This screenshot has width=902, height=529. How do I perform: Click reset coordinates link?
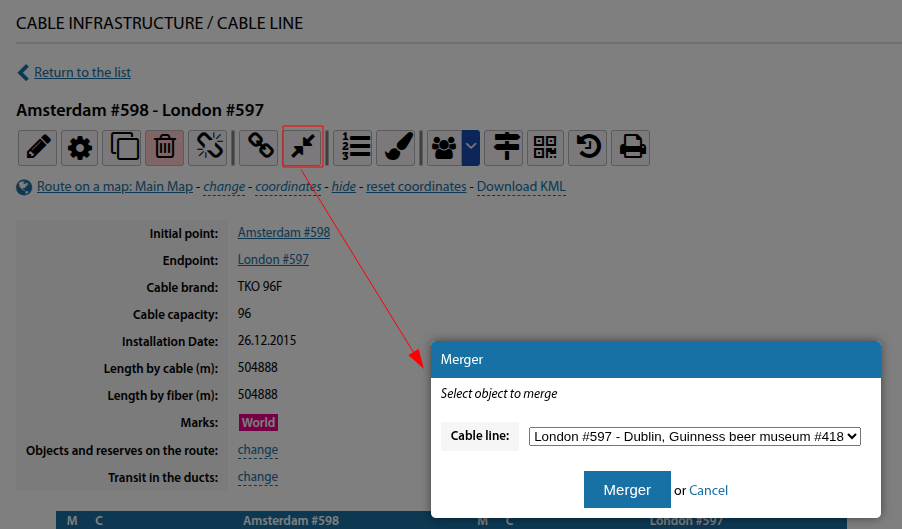[416, 187]
